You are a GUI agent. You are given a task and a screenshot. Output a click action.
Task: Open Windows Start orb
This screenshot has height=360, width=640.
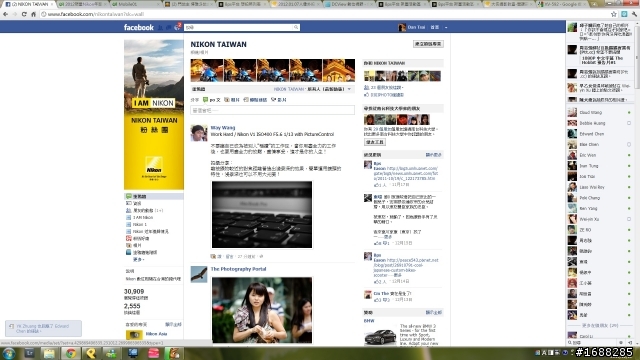[x=9, y=353]
